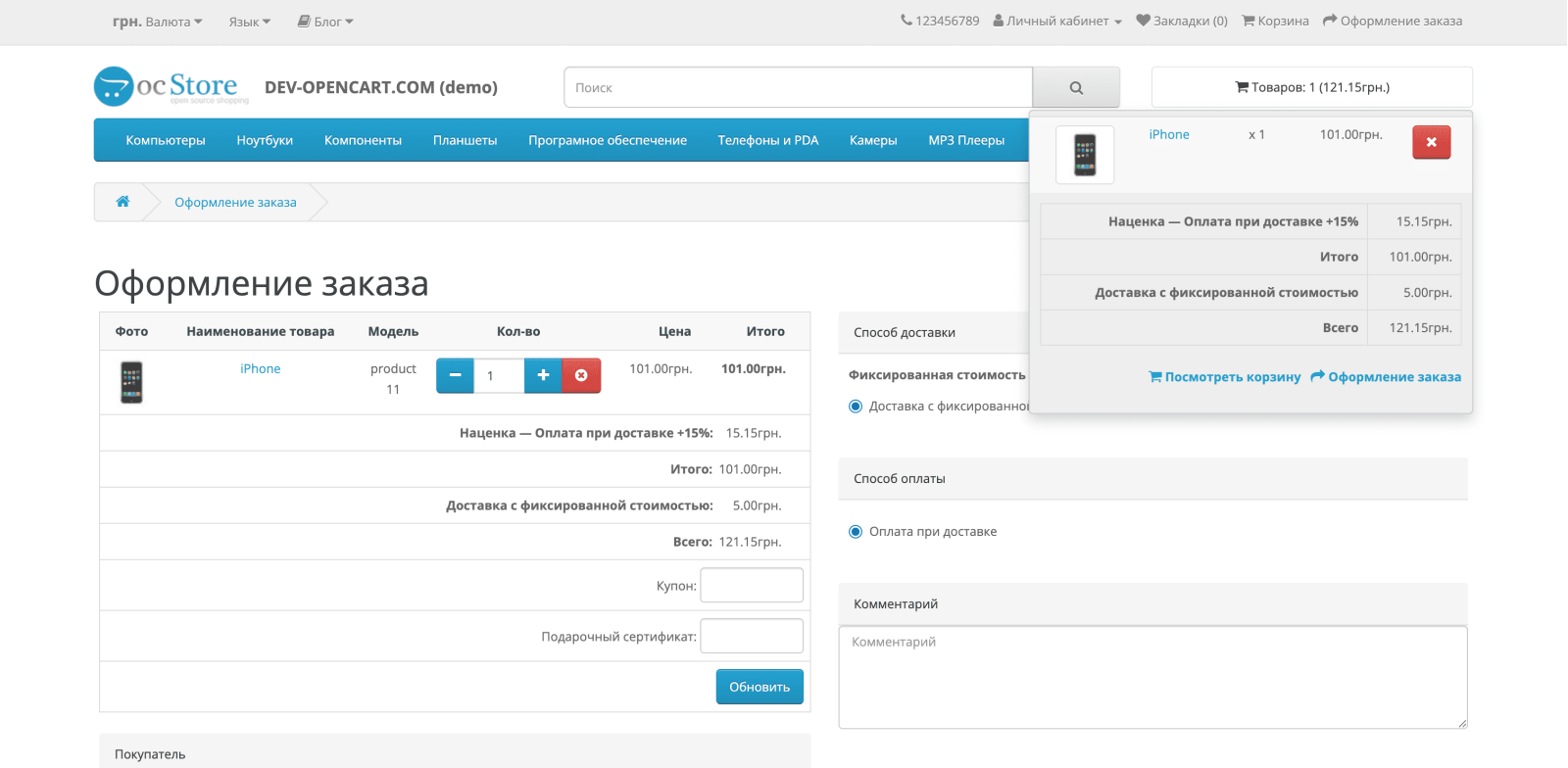The image size is (1568, 768).
Task: Click DEV-OPENCART.COM (demo) title text
Action: [381, 87]
